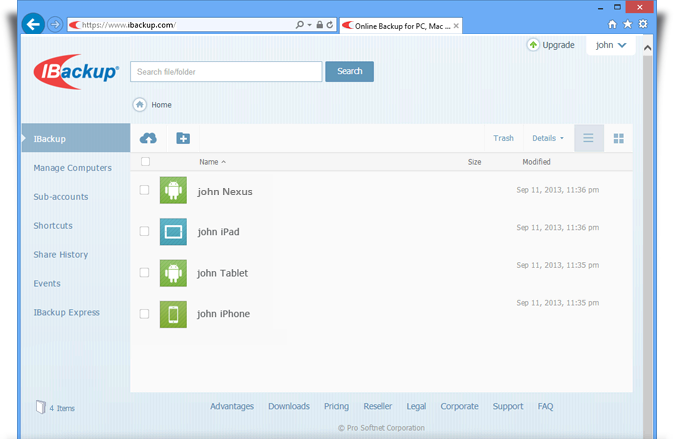Click the Size column header

[x=475, y=162]
